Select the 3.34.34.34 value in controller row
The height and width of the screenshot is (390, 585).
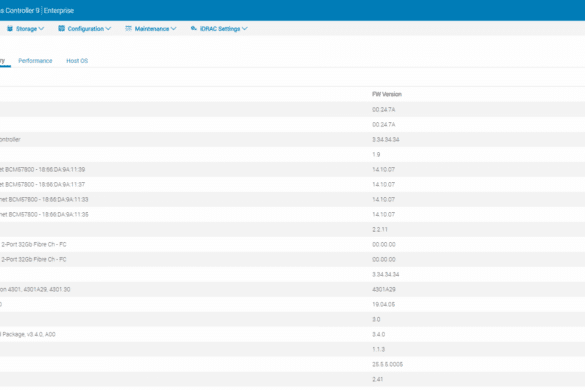pos(386,140)
